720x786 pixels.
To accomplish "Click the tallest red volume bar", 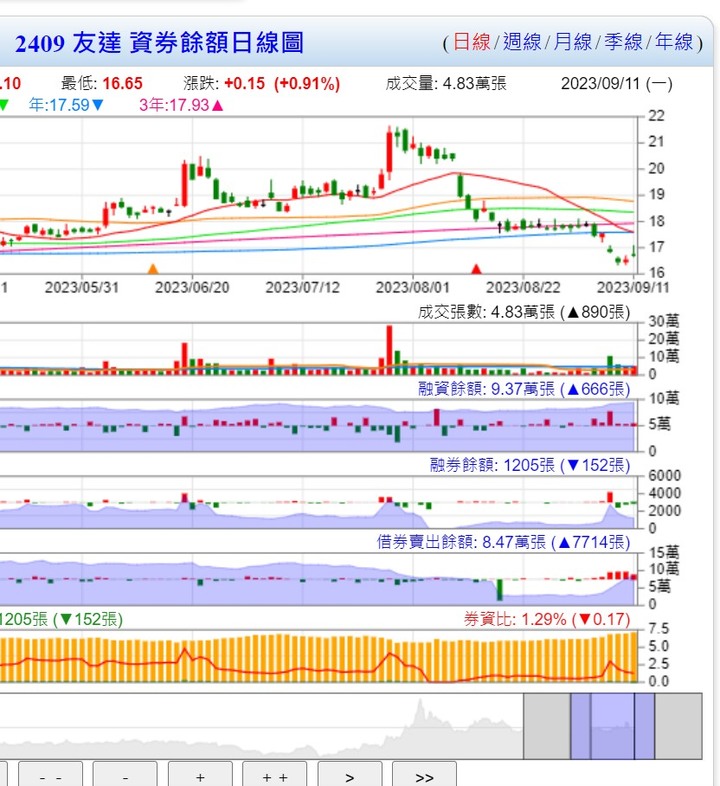I will (x=389, y=350).
